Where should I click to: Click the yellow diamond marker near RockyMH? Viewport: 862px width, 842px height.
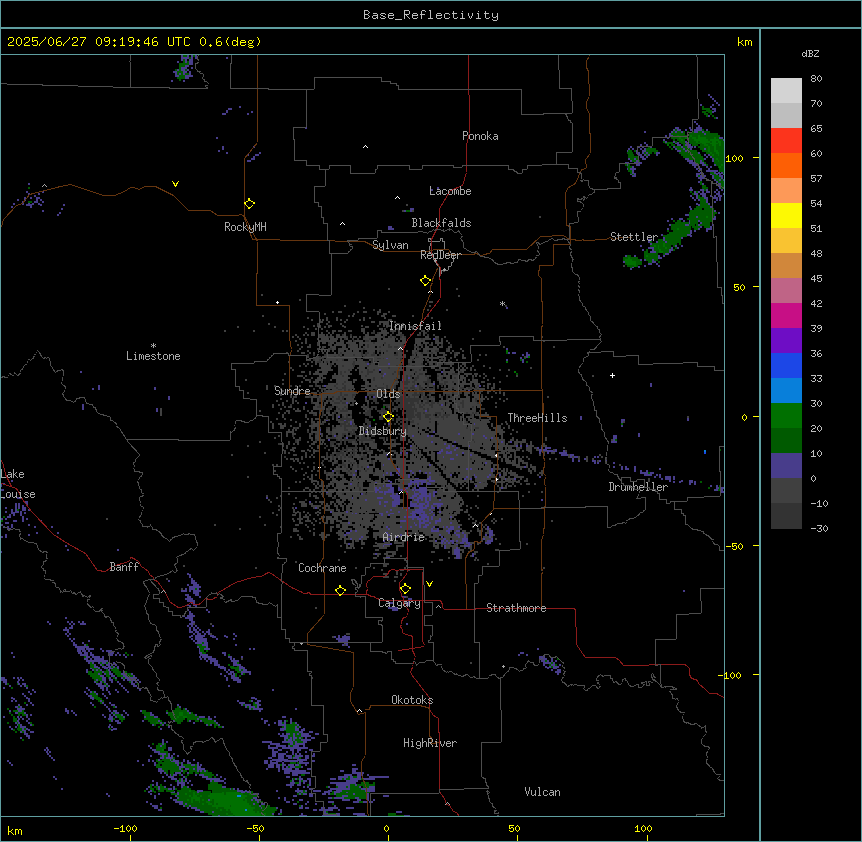click(249, 204)
